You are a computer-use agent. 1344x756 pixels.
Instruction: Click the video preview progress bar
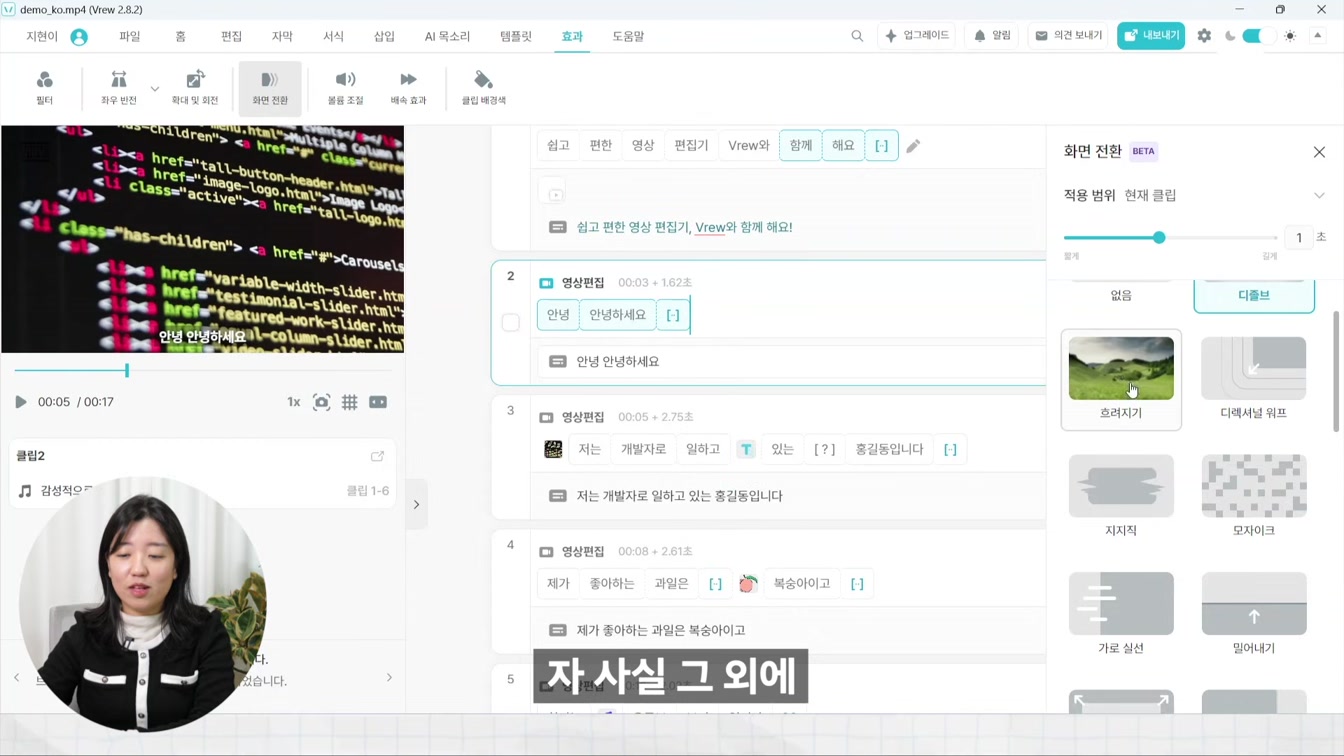pos(202,371)
